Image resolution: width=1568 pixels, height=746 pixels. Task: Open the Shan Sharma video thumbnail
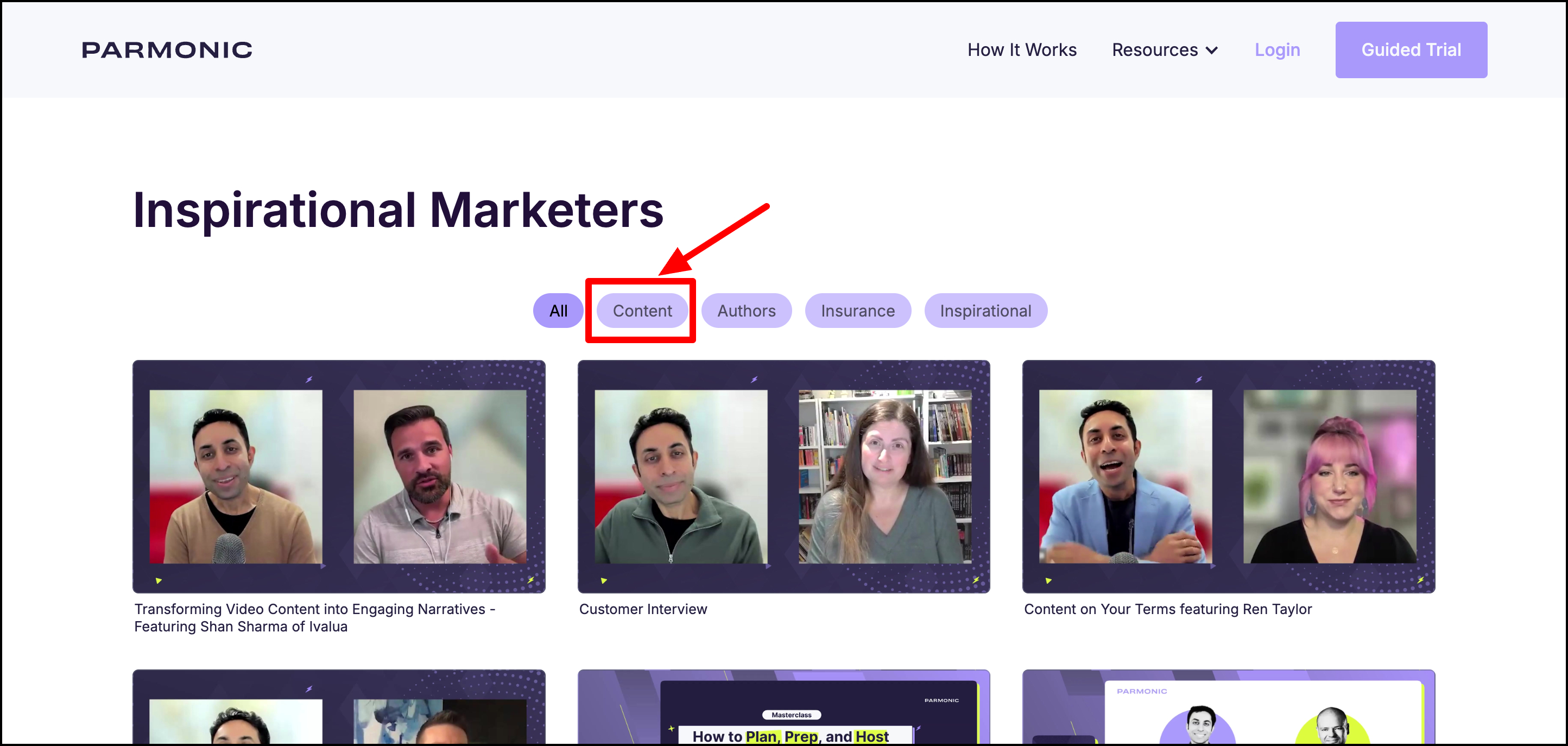coord(338,477)
